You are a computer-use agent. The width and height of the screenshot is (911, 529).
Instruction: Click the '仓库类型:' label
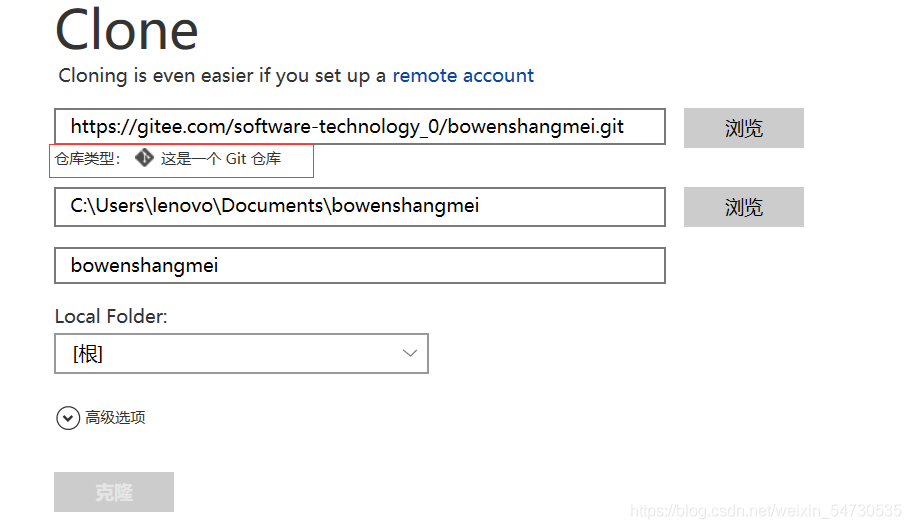point(88,159)
